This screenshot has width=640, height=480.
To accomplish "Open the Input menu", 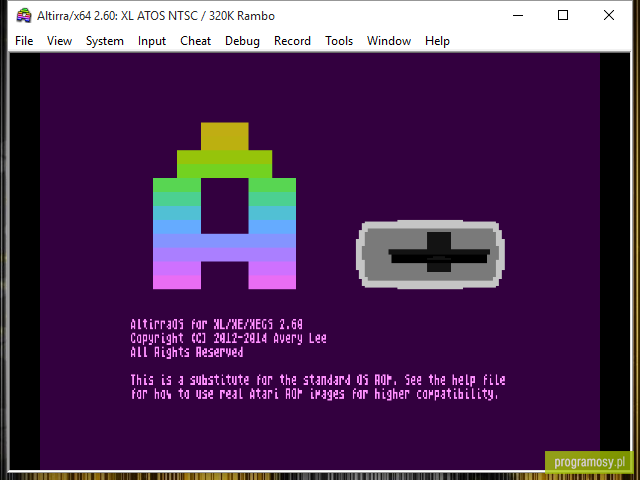I will point(152,41).
